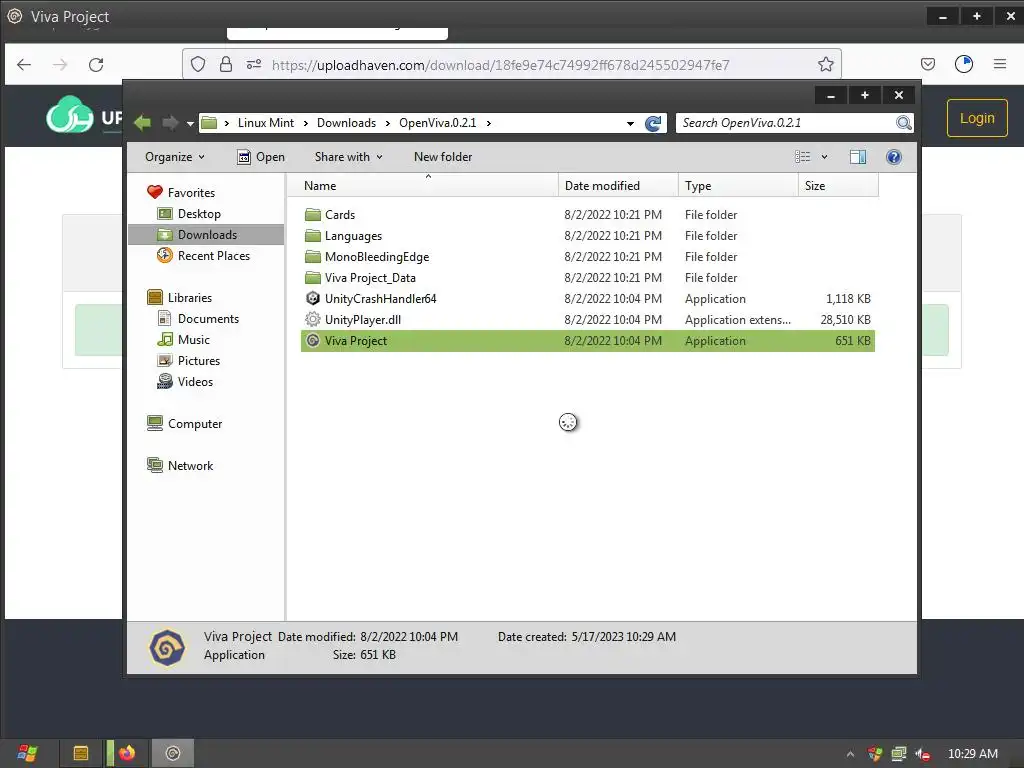Click Computer in the navigation pane
1024x768 pixels.
[185, 423]
